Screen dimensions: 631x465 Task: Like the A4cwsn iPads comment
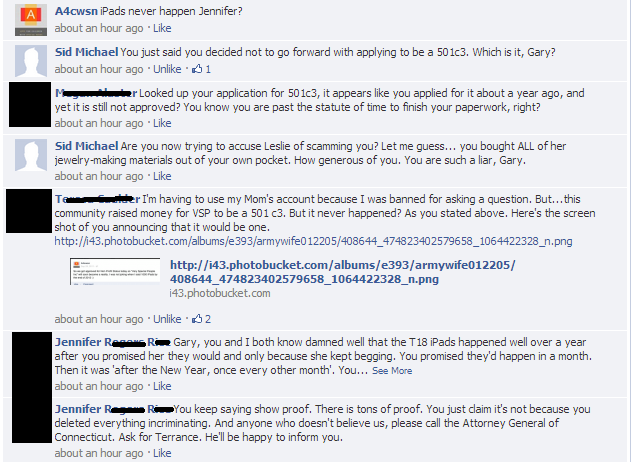(x=162, y=28)
